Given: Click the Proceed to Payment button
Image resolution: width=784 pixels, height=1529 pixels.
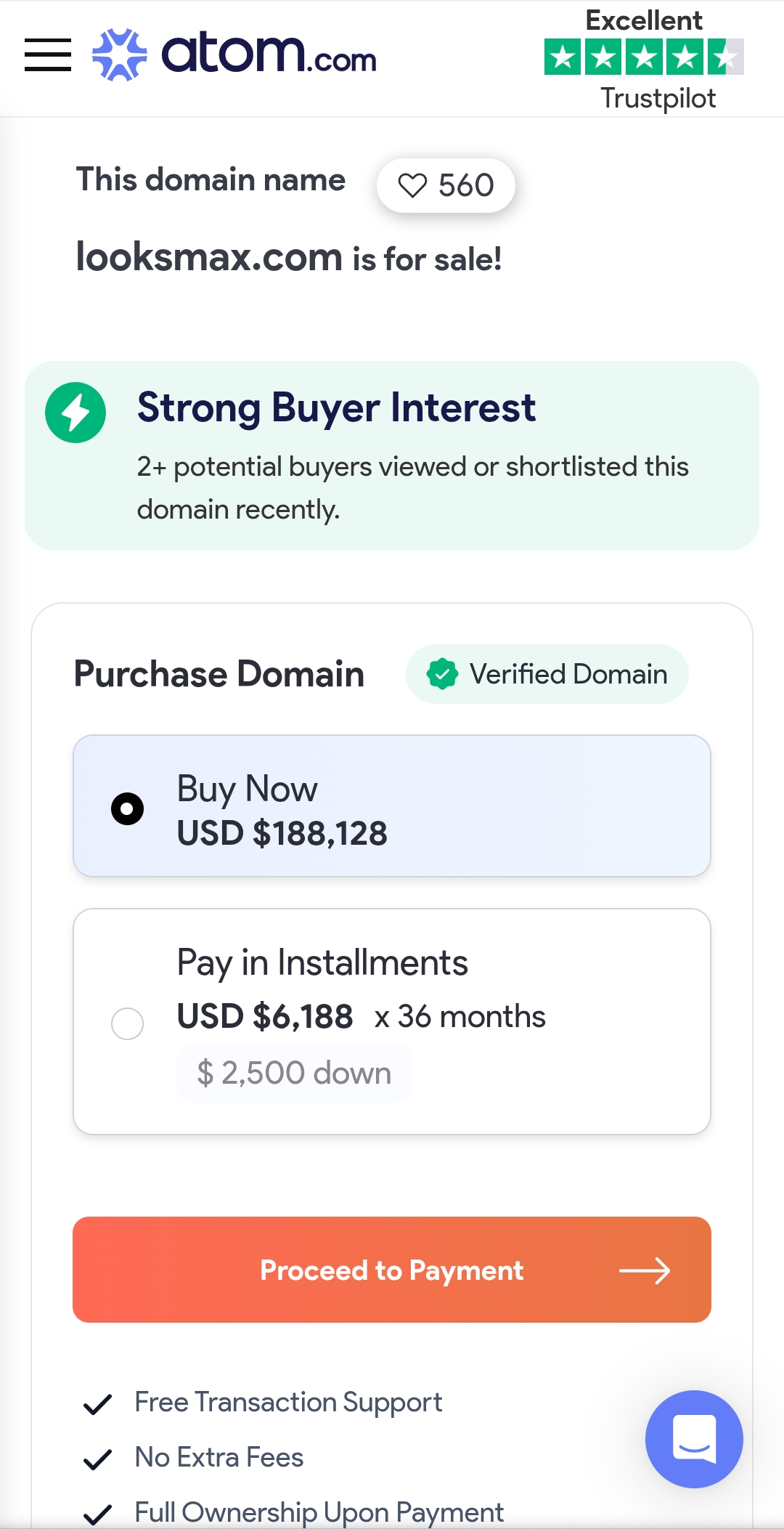Looking at the screenshot, I should [392, 1270].
